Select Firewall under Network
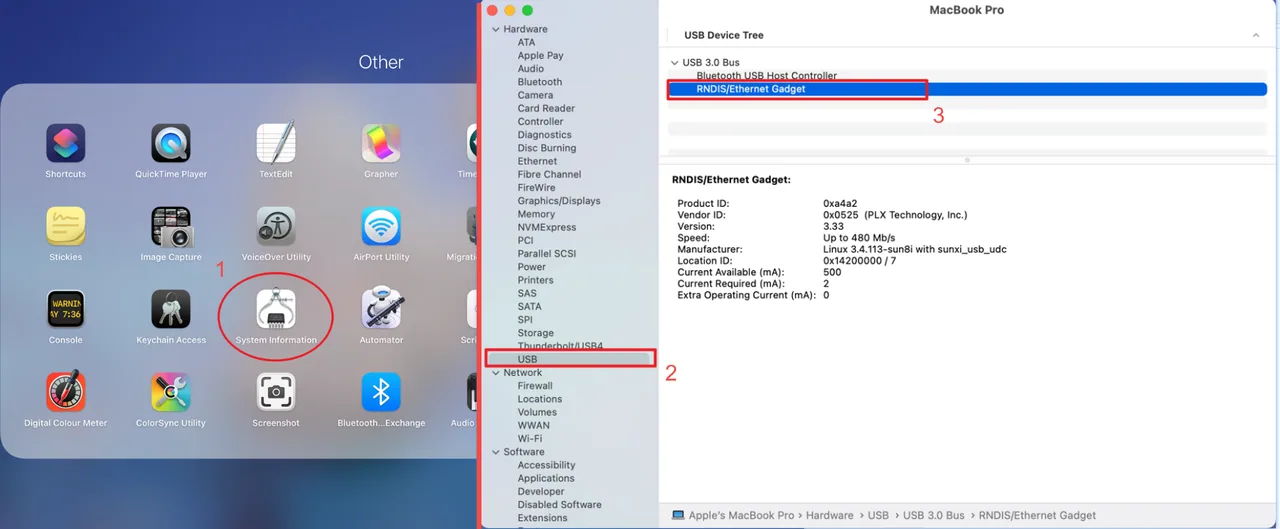 [x=535, y=386]
